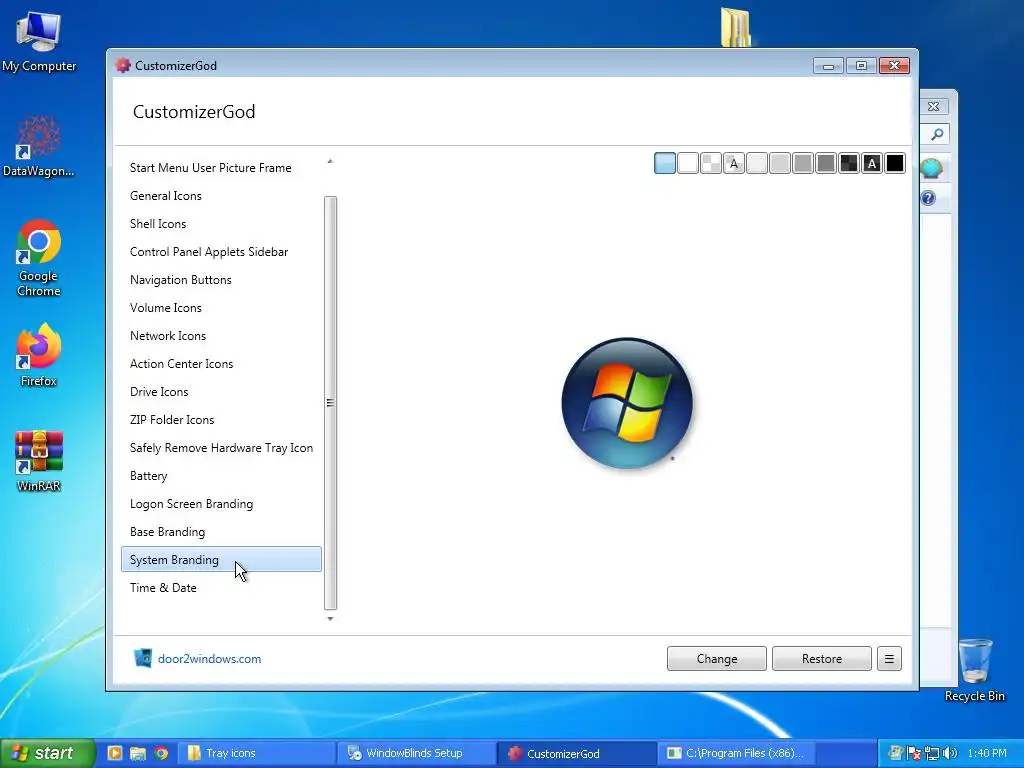Choose the light checkerboard background swatch

[711, 163]
